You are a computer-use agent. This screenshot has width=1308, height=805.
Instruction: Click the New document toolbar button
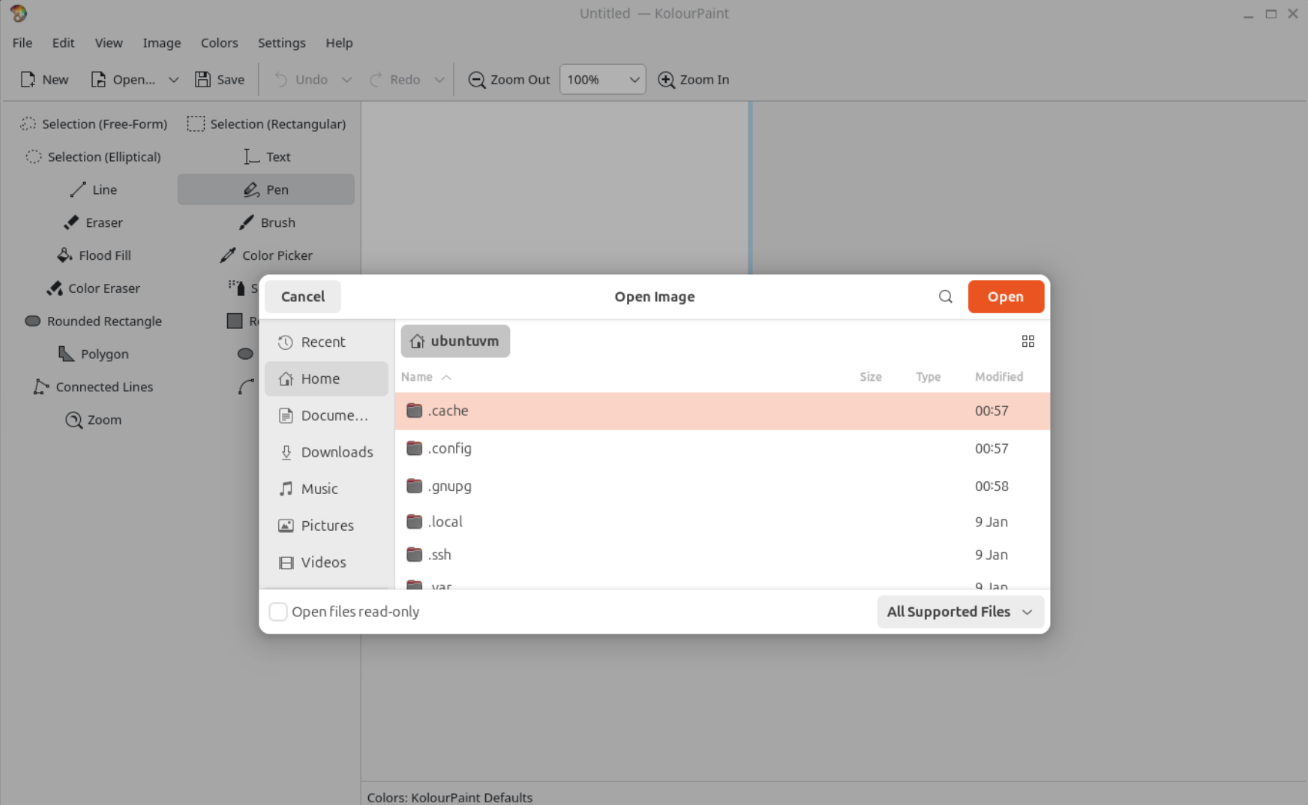(45, 80)
